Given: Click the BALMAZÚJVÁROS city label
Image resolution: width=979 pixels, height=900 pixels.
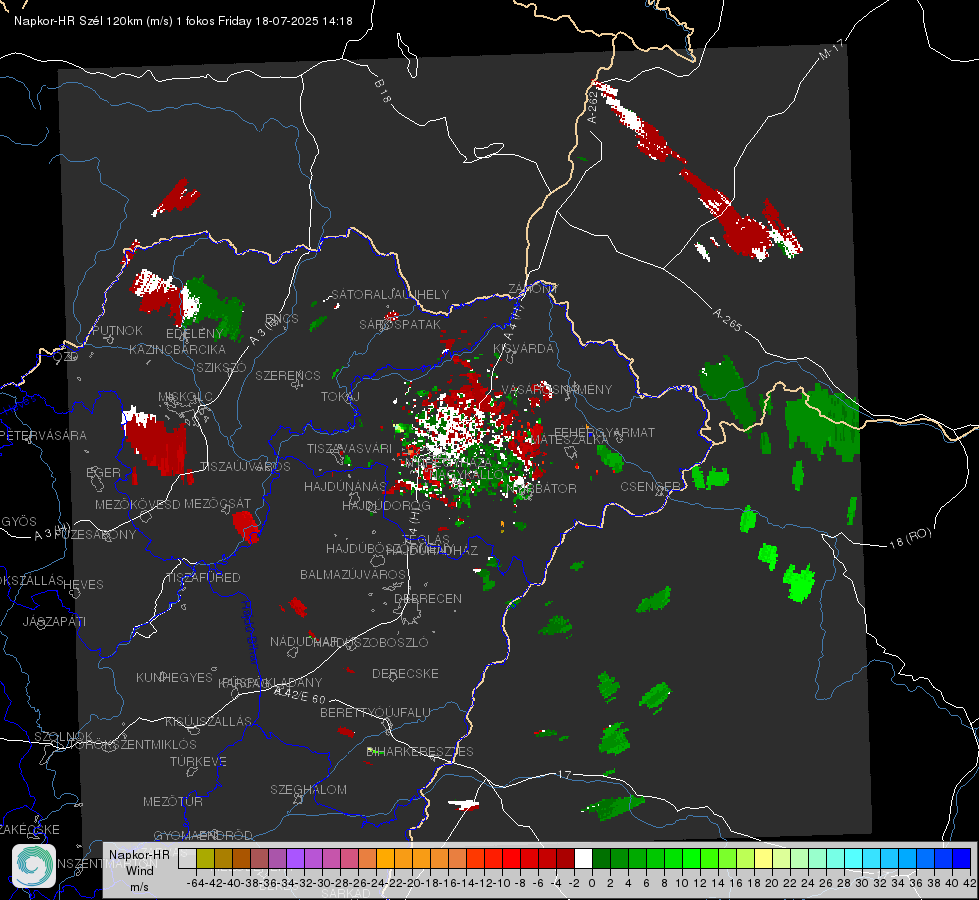Looking at the screenshot, I should 353,574.
